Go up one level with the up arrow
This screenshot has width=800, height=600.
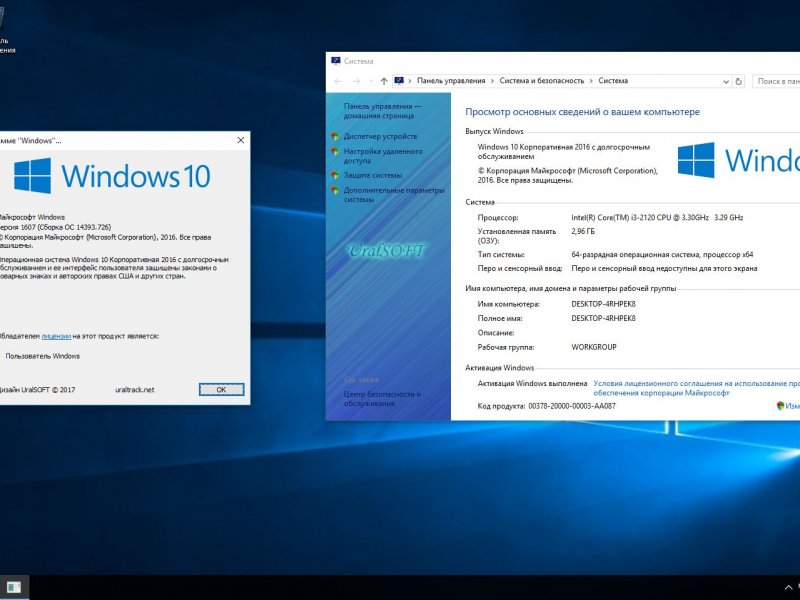click(384, 81)
